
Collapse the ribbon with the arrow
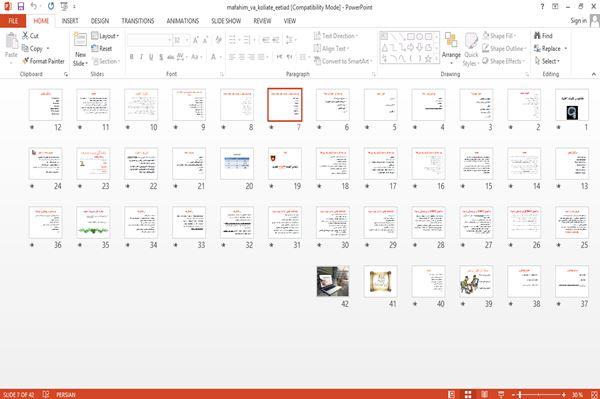(x=593, y=74)
